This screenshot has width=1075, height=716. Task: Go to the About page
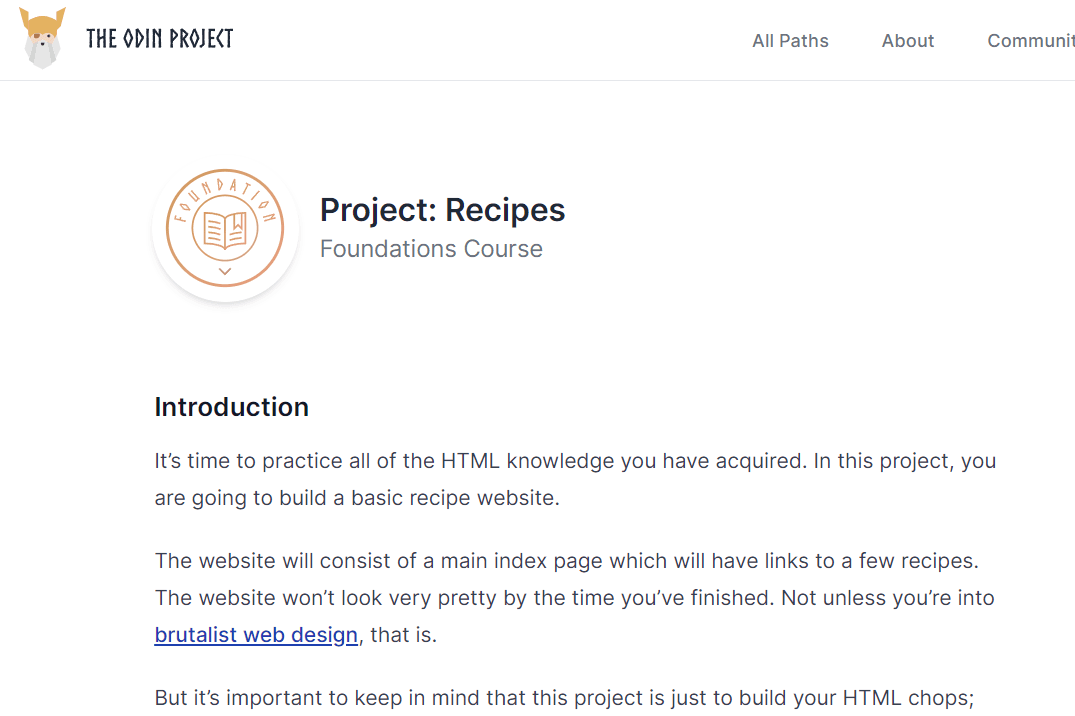pyautogui.click(x=908, y=41)
